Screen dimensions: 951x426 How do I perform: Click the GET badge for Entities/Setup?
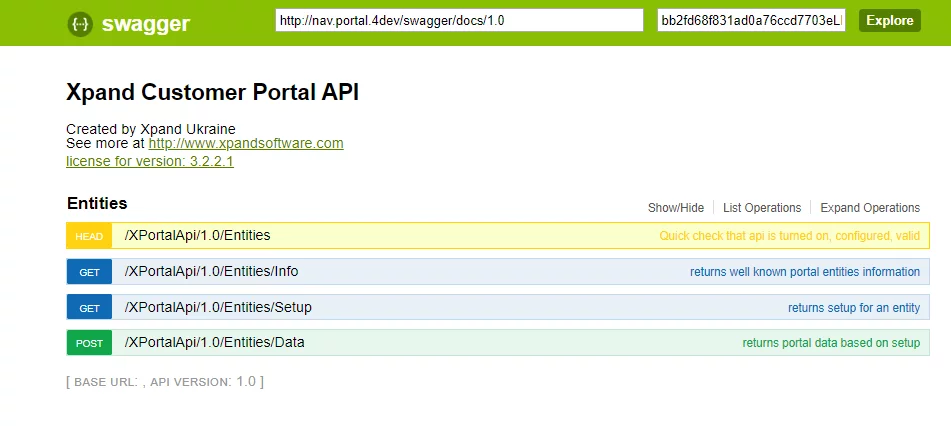89,308
